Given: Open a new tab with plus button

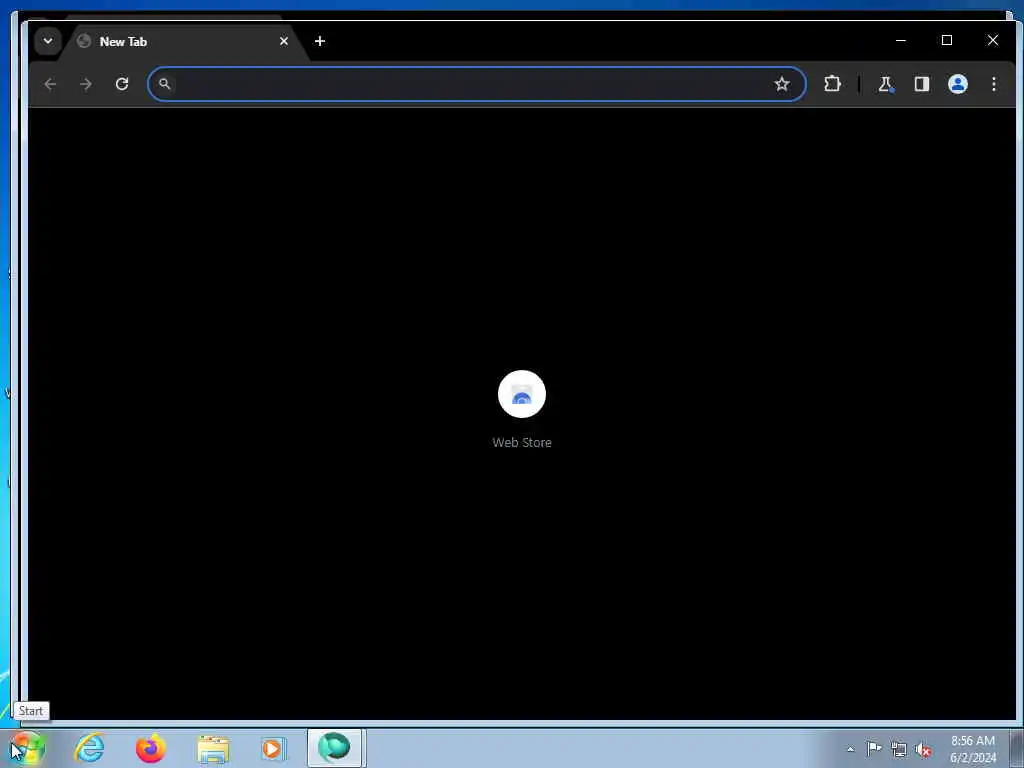Looking at the screenshot, I should click(319, 41).
